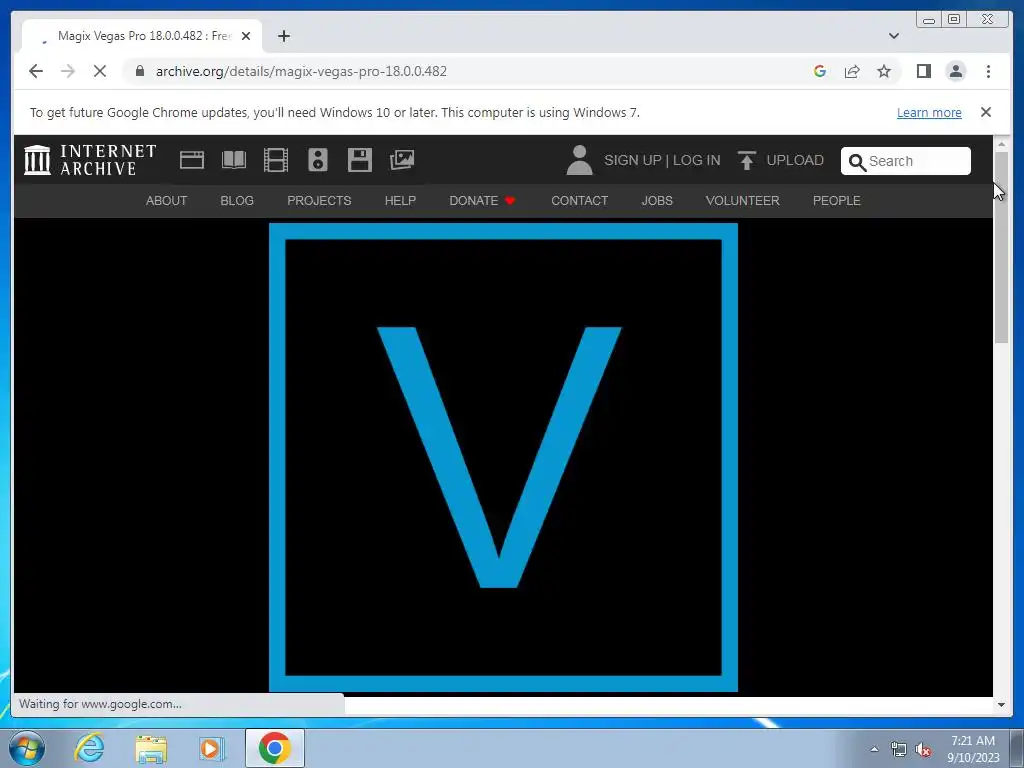The height and width of the screenshot is (768, 1024).
Task: Click the scrollbar down arrow
Action: [x=1001, y=705]
